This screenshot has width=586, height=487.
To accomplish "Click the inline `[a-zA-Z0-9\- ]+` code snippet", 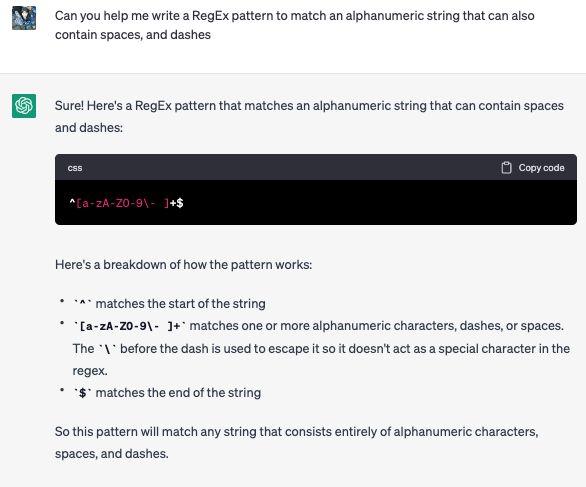I will coord(130,326).
